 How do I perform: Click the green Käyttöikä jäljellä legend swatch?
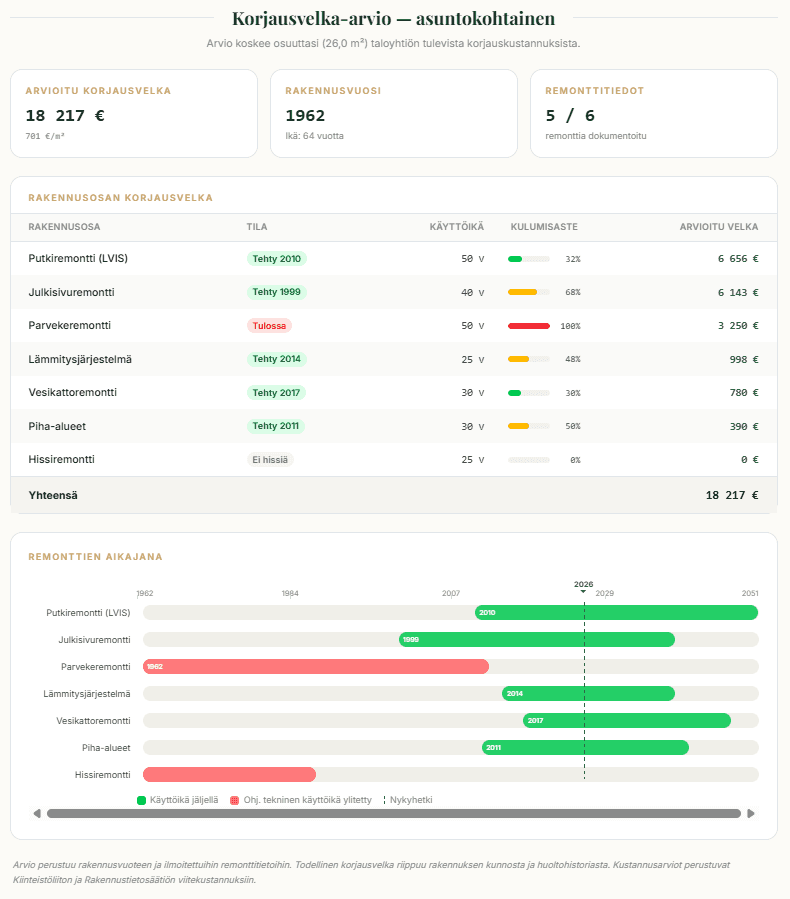point(142,800)
